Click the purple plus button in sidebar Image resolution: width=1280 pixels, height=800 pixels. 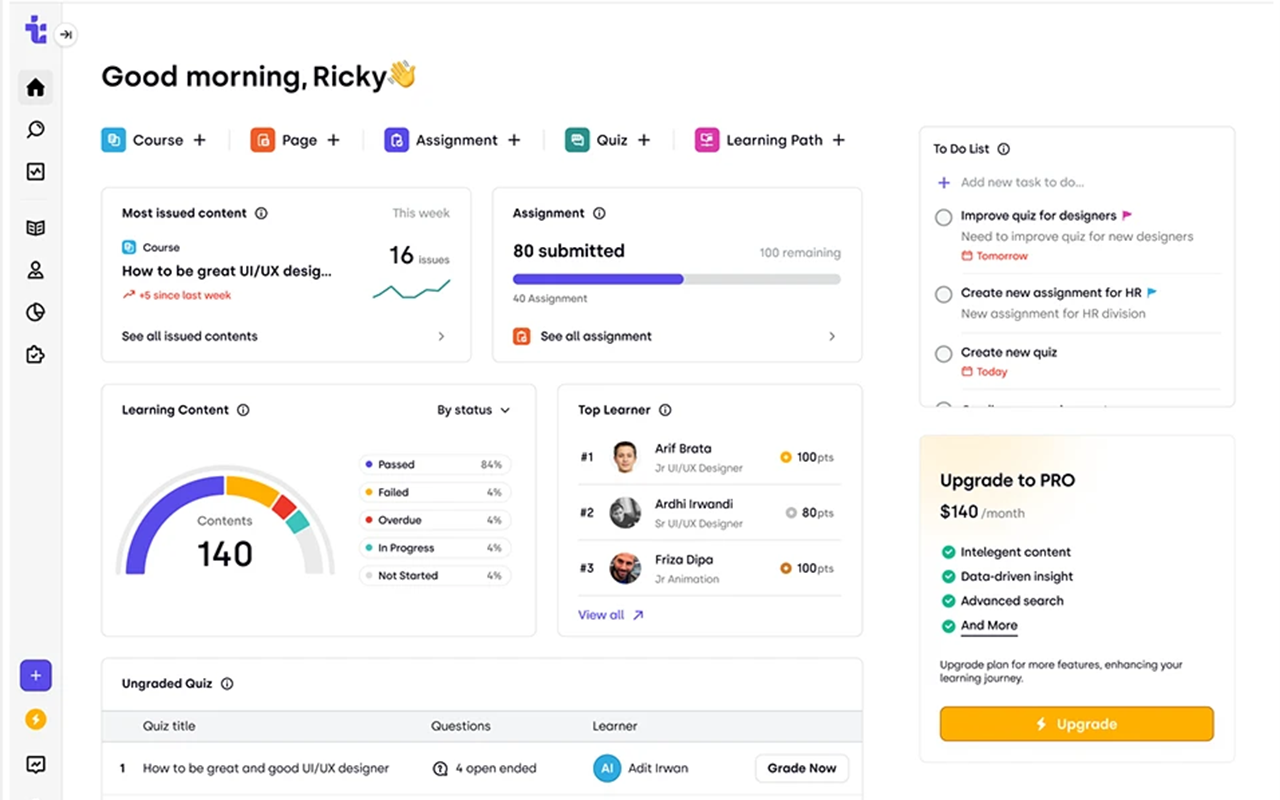click(36, 676)
